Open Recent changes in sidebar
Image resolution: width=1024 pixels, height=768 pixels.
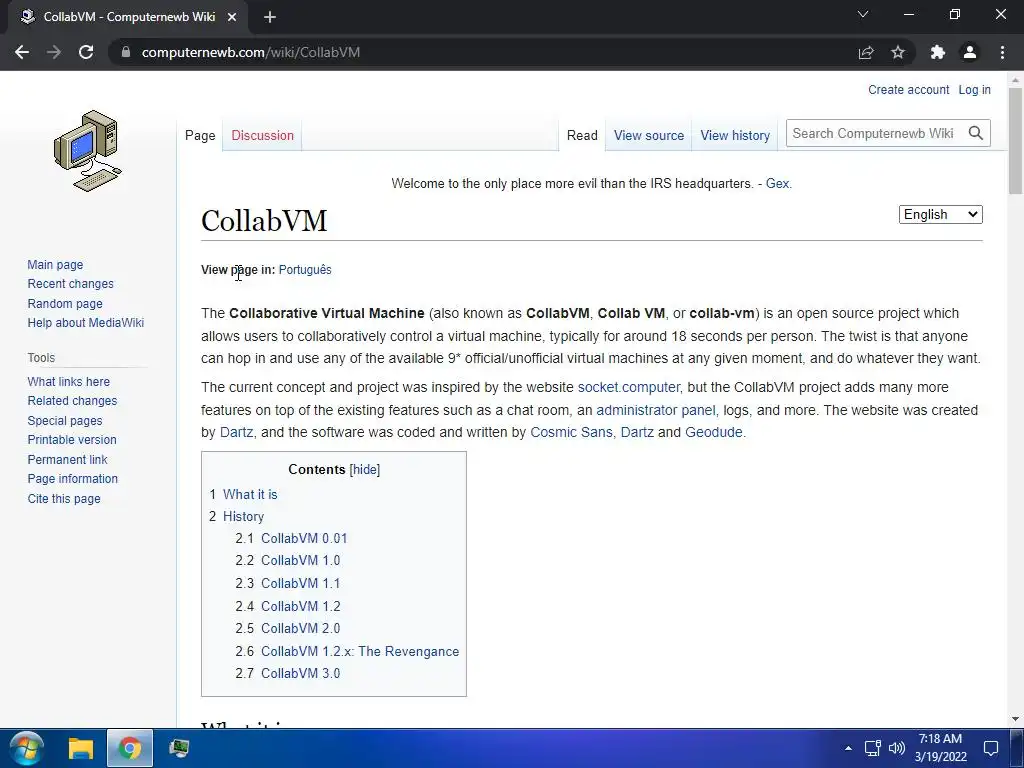[x=71, y=284]
